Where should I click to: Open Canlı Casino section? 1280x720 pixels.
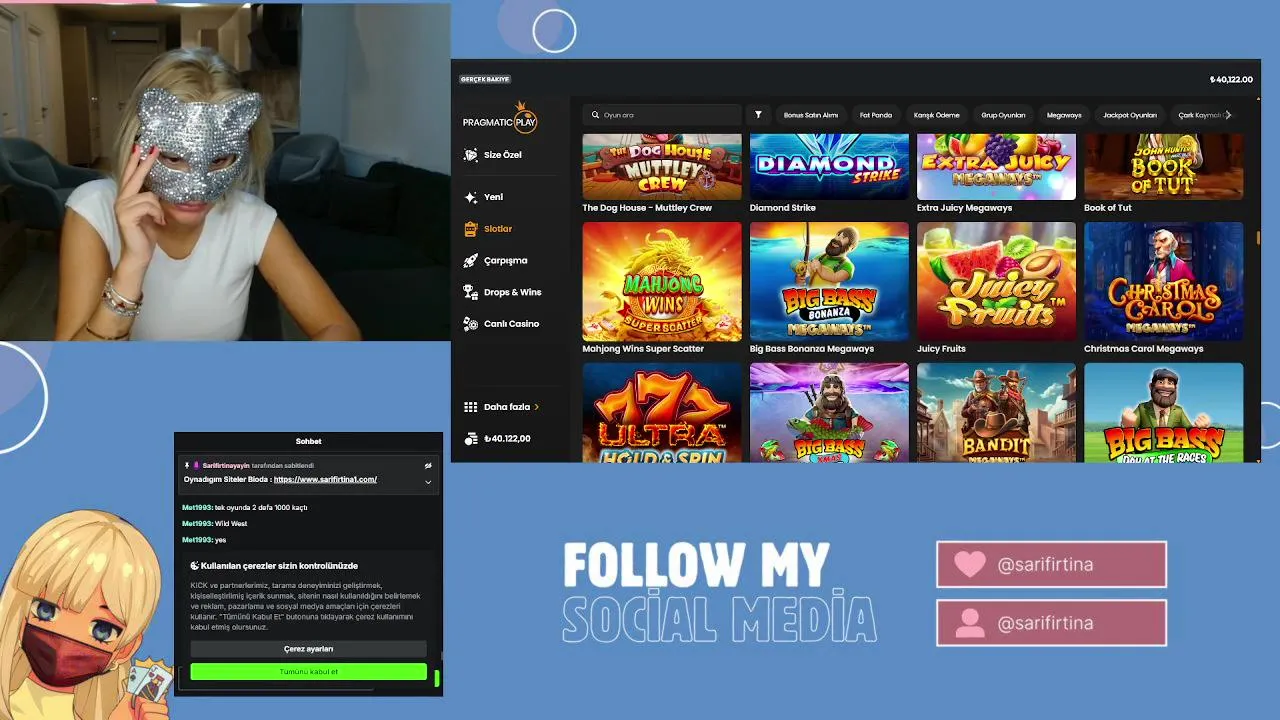(501, 324)
